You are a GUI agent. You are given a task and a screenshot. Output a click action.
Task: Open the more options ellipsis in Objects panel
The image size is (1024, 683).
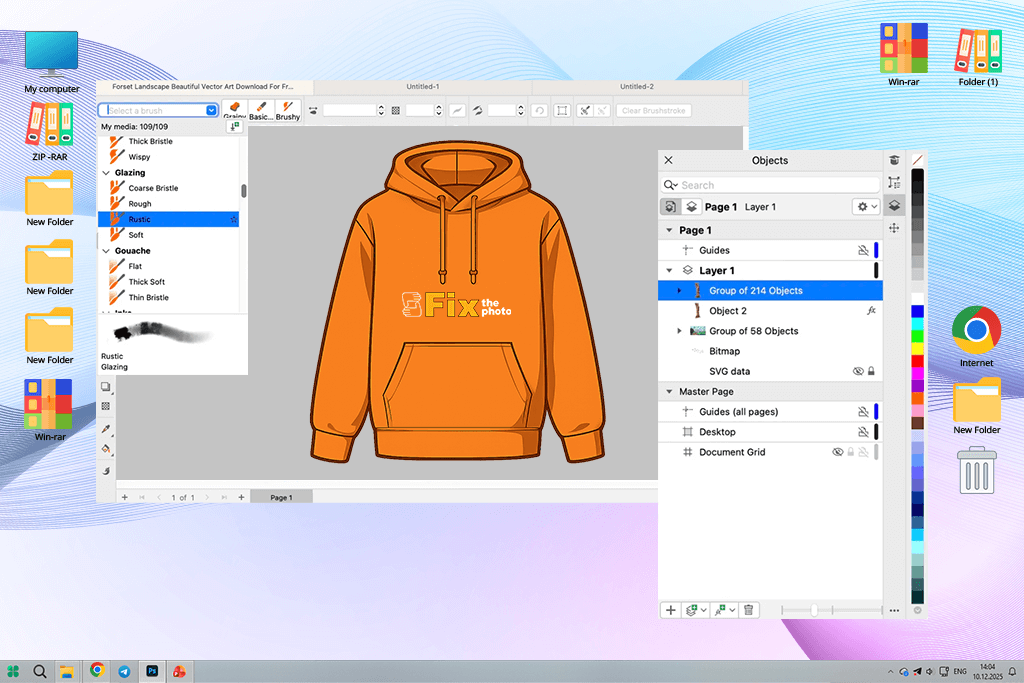click(894, 611)
